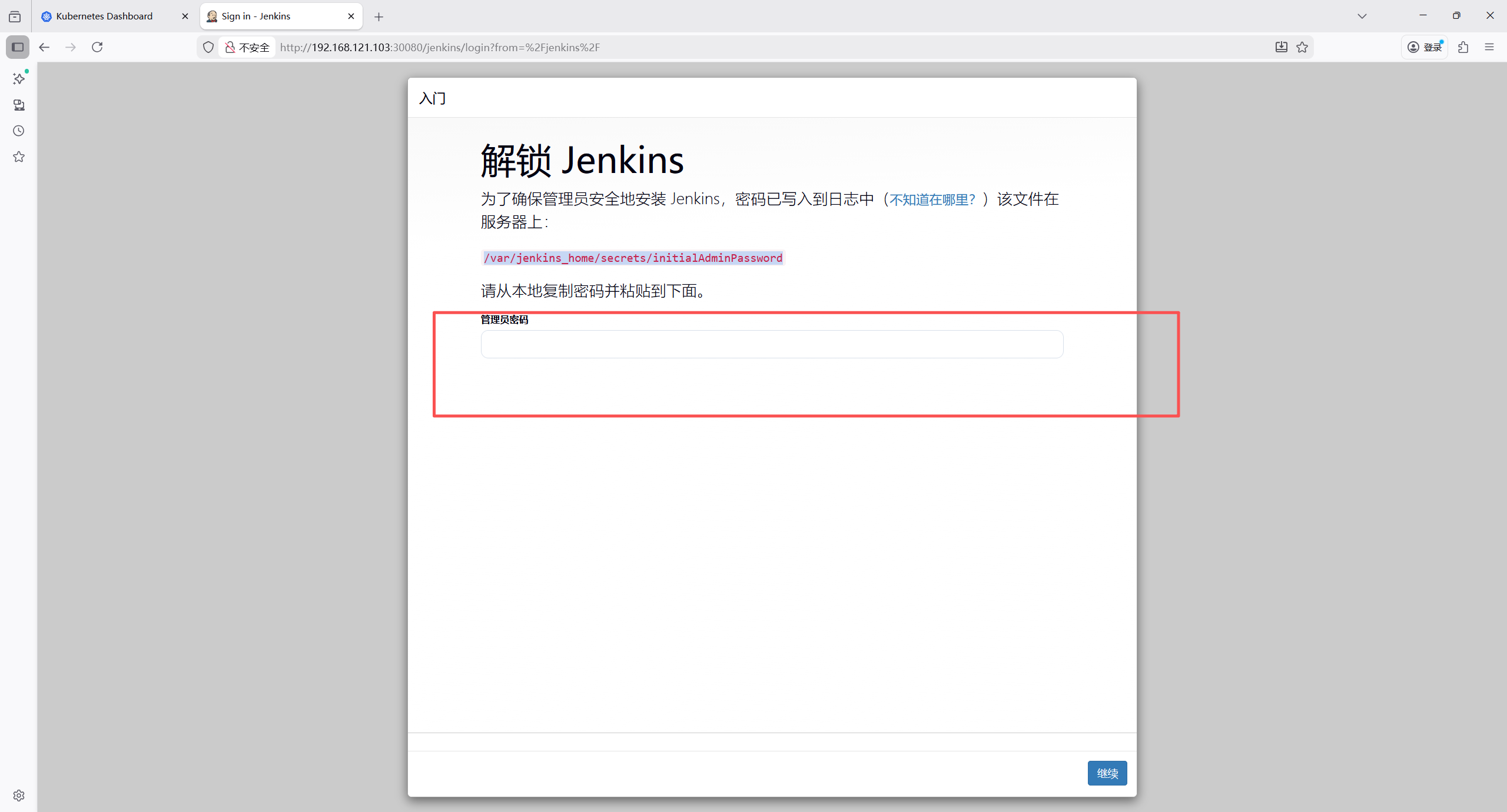Click the browser back arrow
Viewport: 1507px width, 812px height.
point(44,47)
